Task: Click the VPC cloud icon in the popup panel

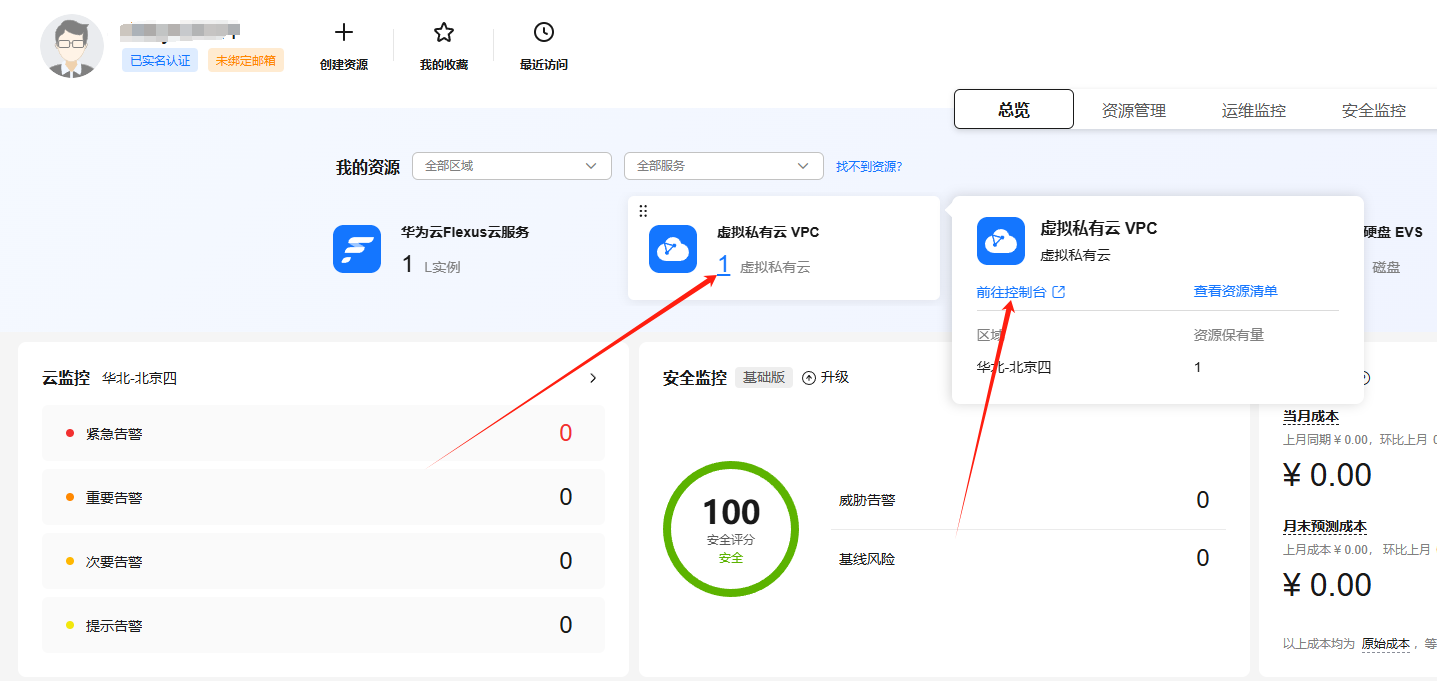Action: (1001, 241)
